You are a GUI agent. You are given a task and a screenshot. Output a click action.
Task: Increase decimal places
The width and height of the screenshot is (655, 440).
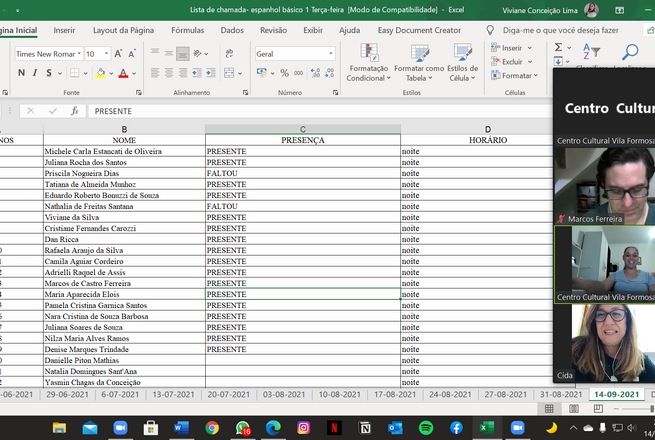[x=315, y=73]
